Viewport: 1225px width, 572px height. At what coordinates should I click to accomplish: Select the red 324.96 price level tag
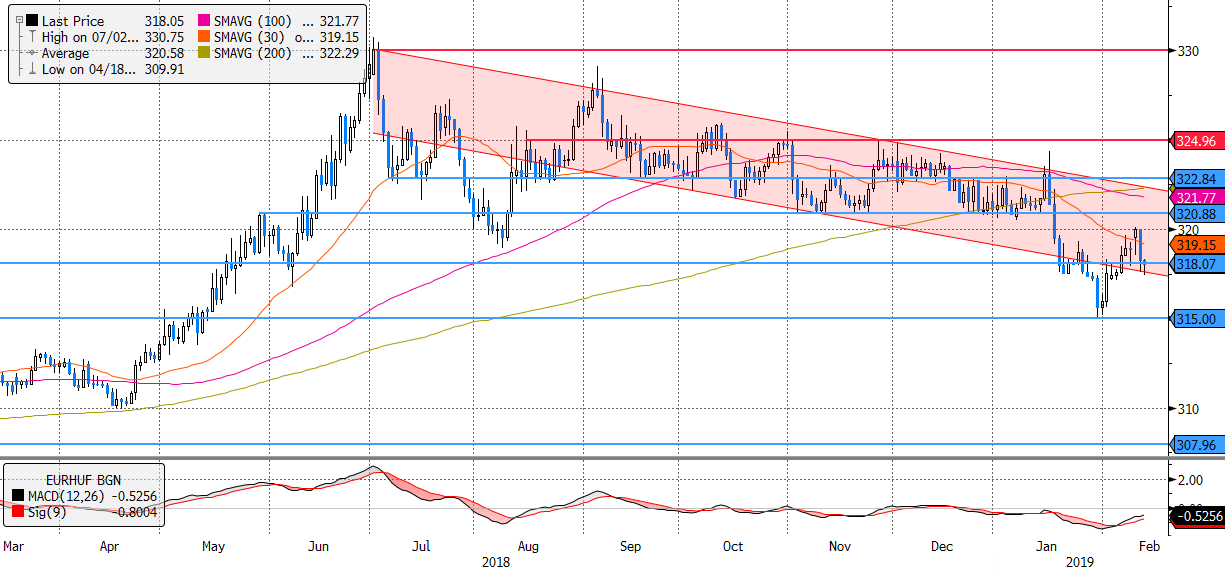[x=1195, y=141]
